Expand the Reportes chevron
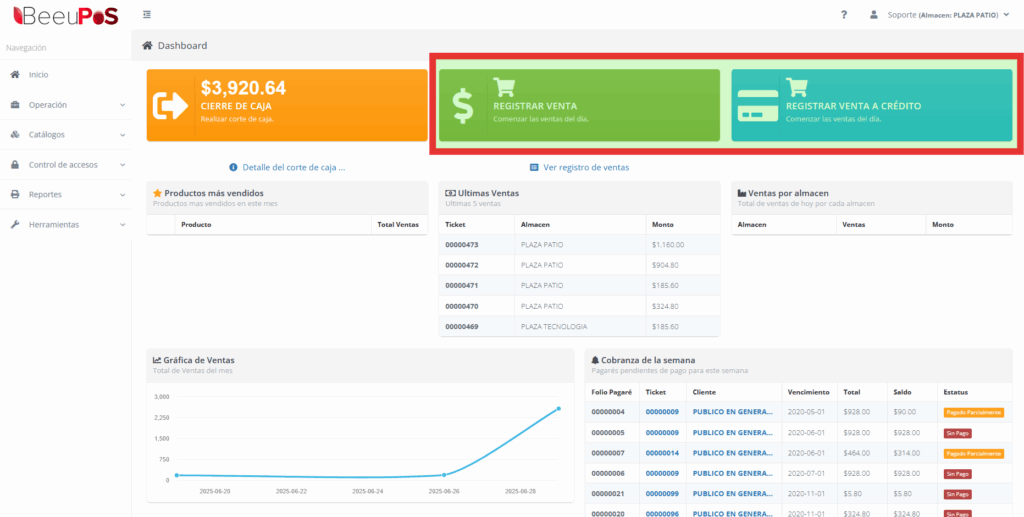Image resolution: width=1024 pixels, height=517 pixels. point(123,195)
